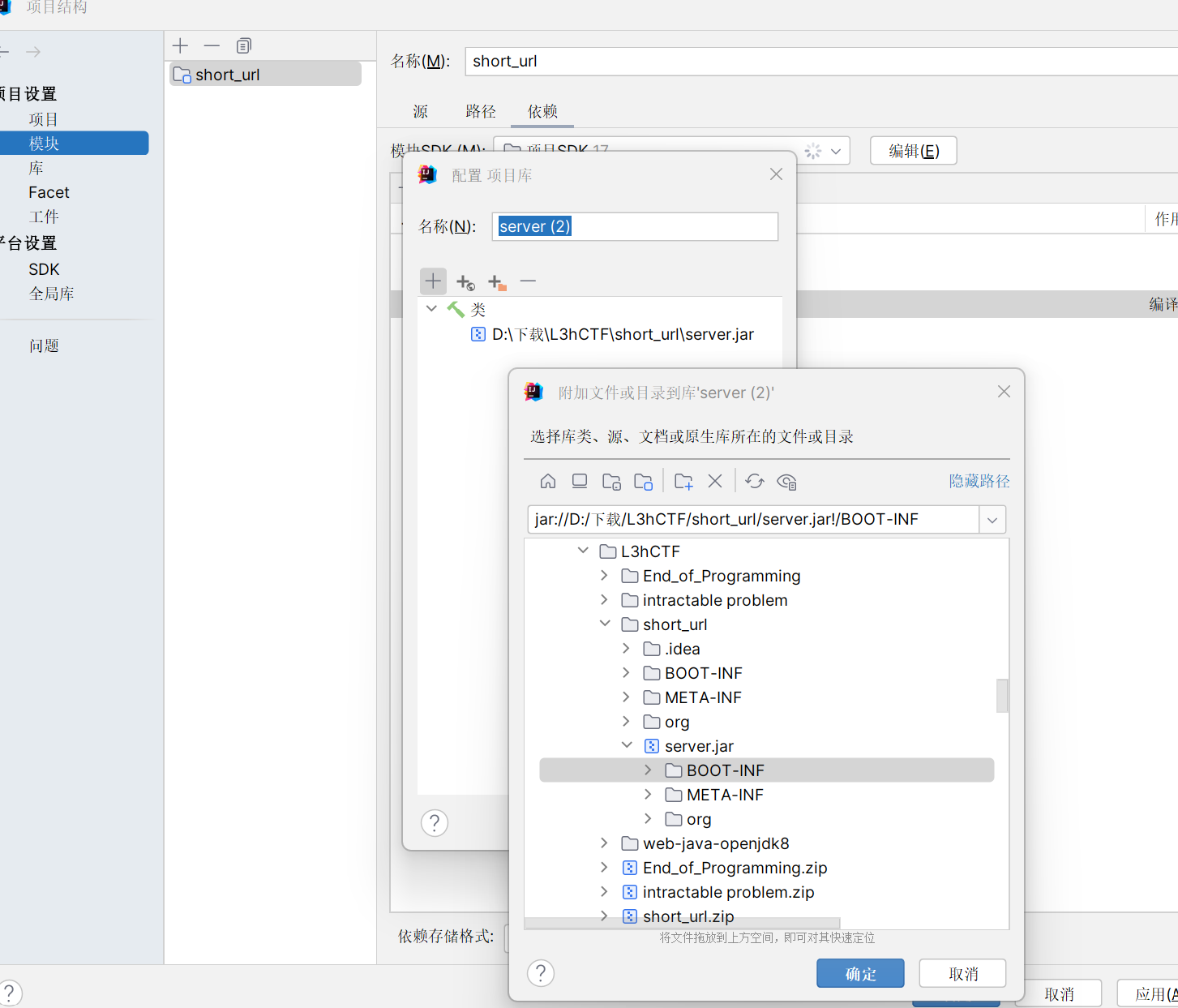Click help icon in attach files dialog
The image size is (1178, 1008).
coord(541,972)
